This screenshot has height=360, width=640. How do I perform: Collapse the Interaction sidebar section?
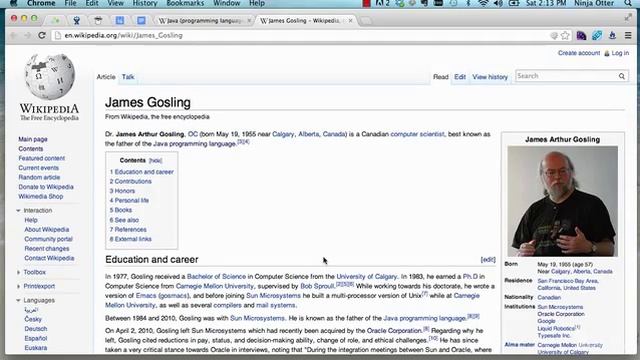18,211
